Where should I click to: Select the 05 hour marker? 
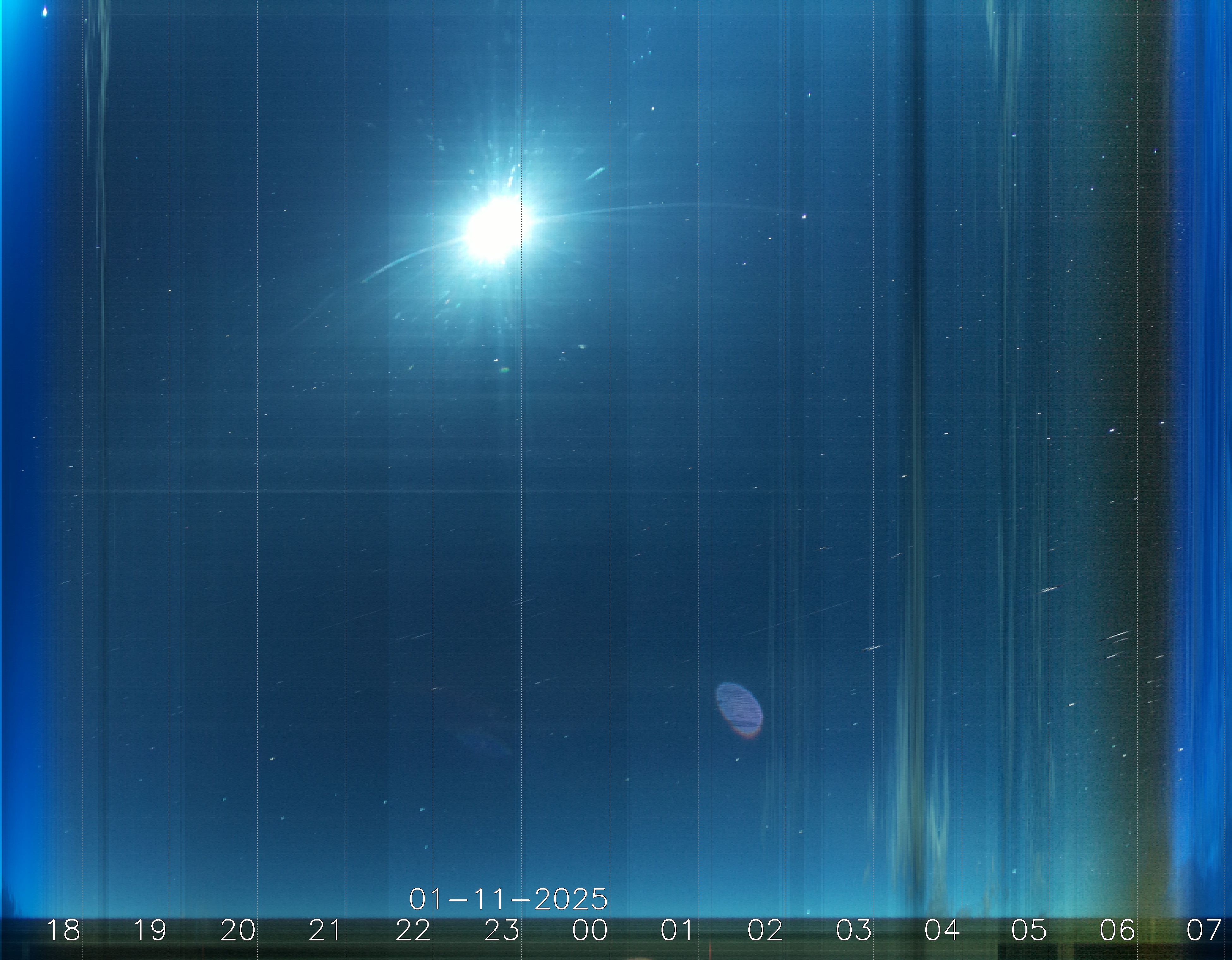click(1029, 930)
